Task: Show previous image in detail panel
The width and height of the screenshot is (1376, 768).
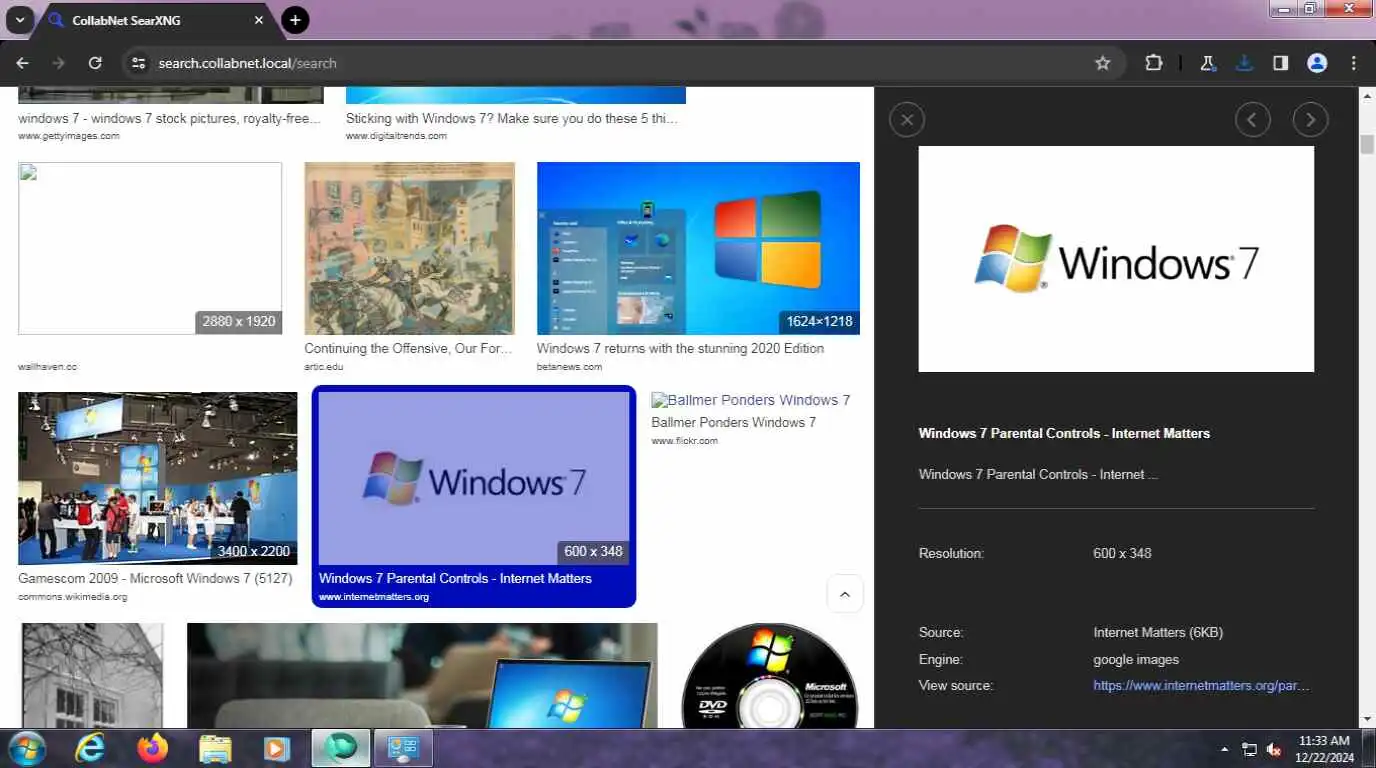Action: pyautogui.click(x=1252, y=120)
